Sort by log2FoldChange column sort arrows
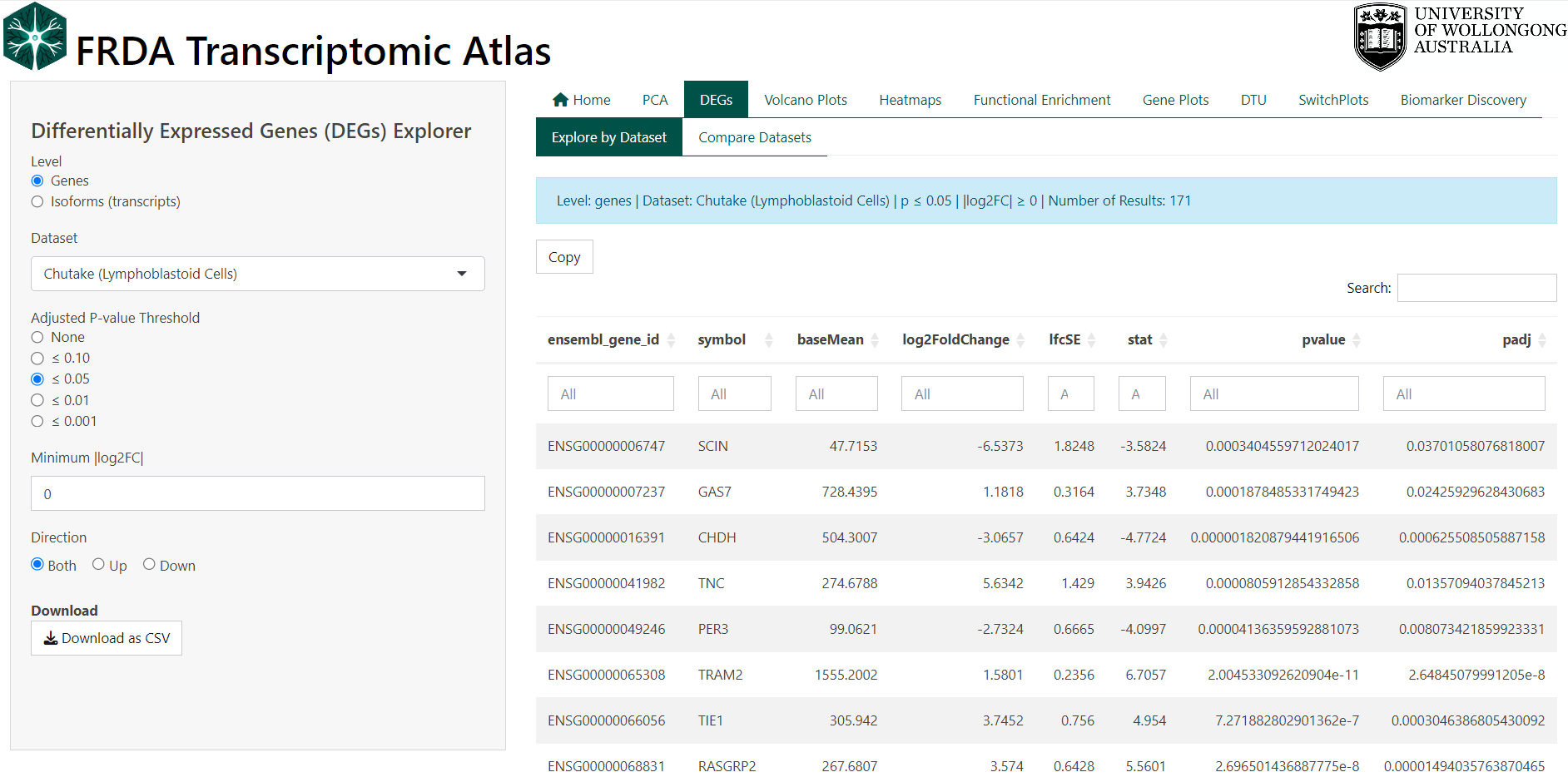The width and height of the screenshot is (1568, 782). (1020, 339)
